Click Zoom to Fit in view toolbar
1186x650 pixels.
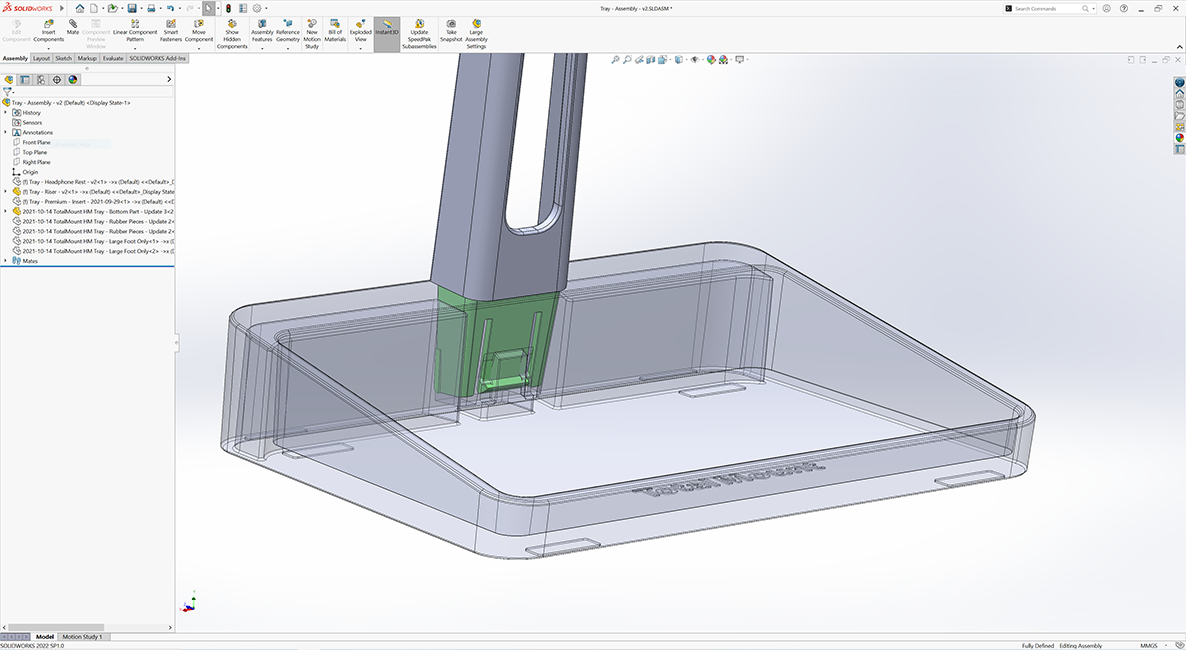pyautogui.click(x=615, y=60)
